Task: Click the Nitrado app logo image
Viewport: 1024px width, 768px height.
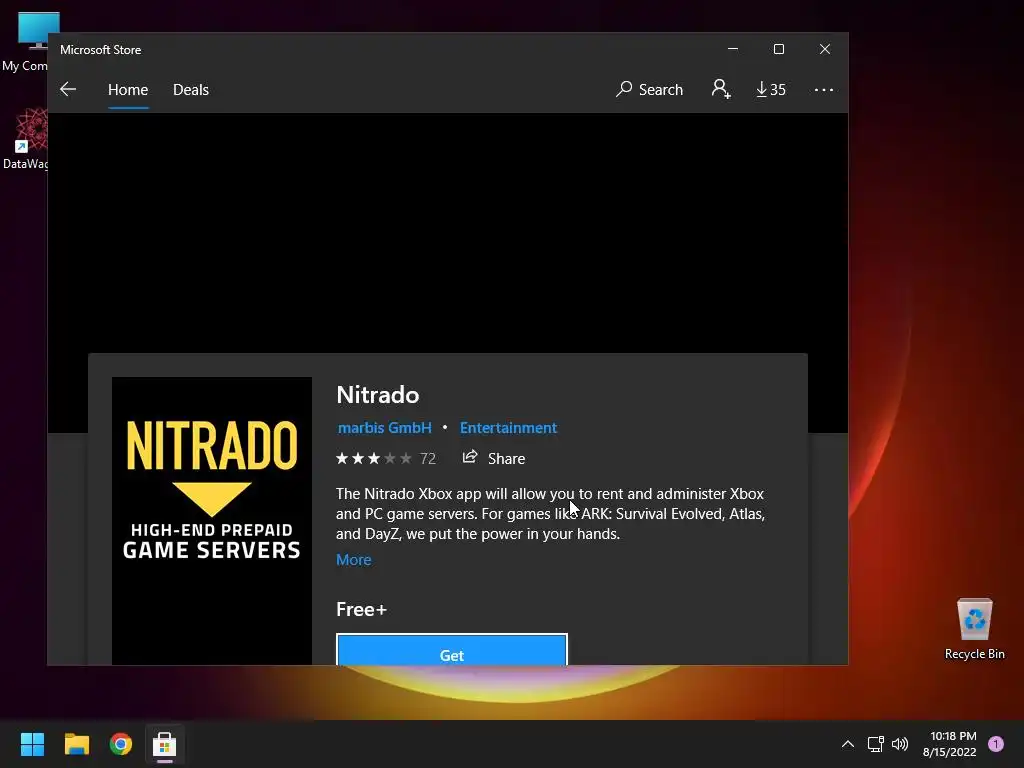Action: 212,521
